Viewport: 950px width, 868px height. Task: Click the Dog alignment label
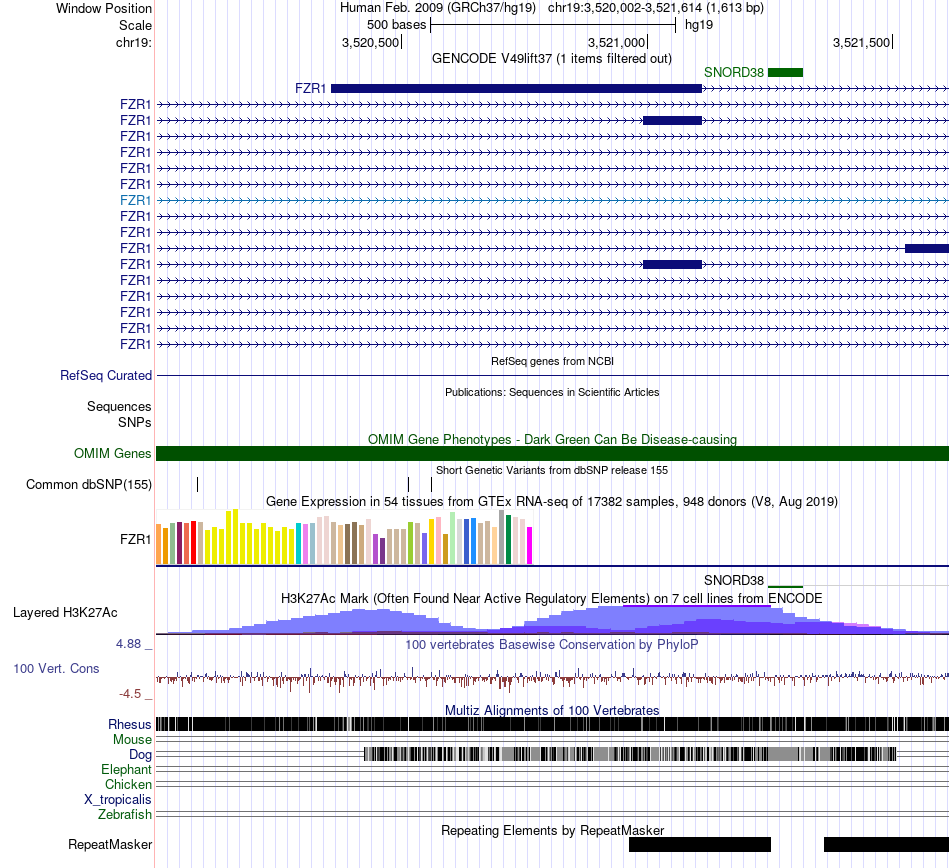(x=140, y=755)
